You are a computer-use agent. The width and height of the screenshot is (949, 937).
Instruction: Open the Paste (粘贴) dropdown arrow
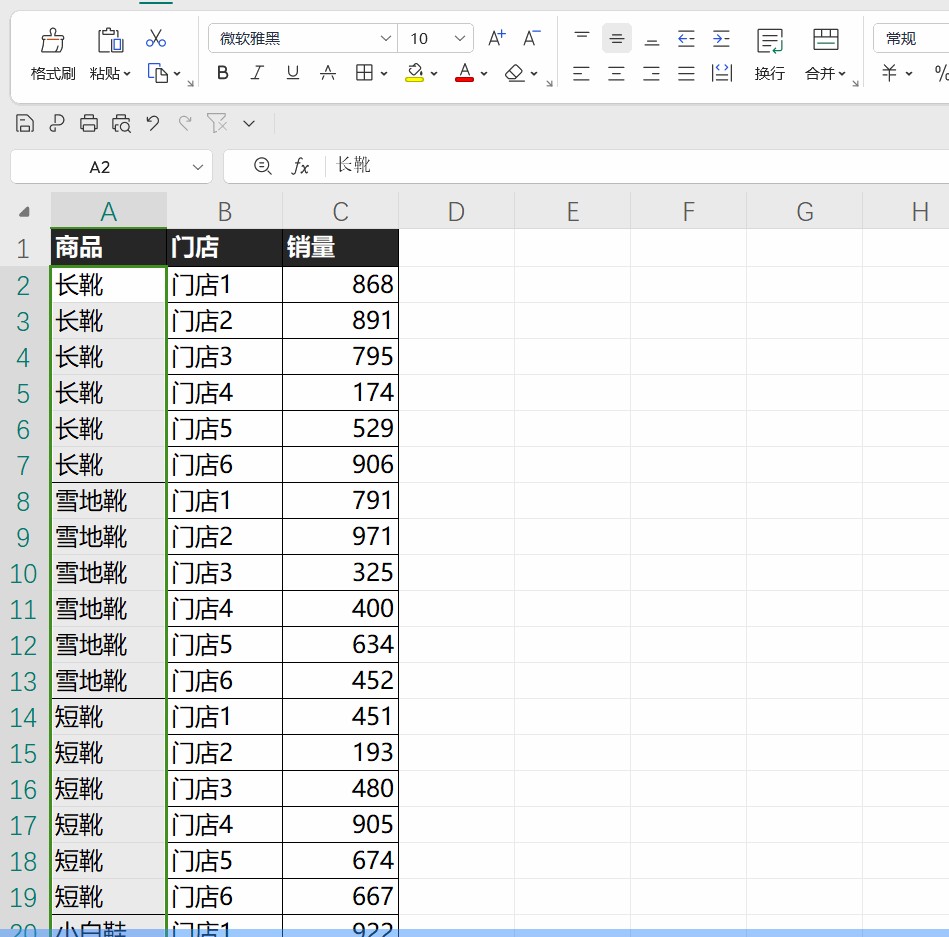coord(127,74)
